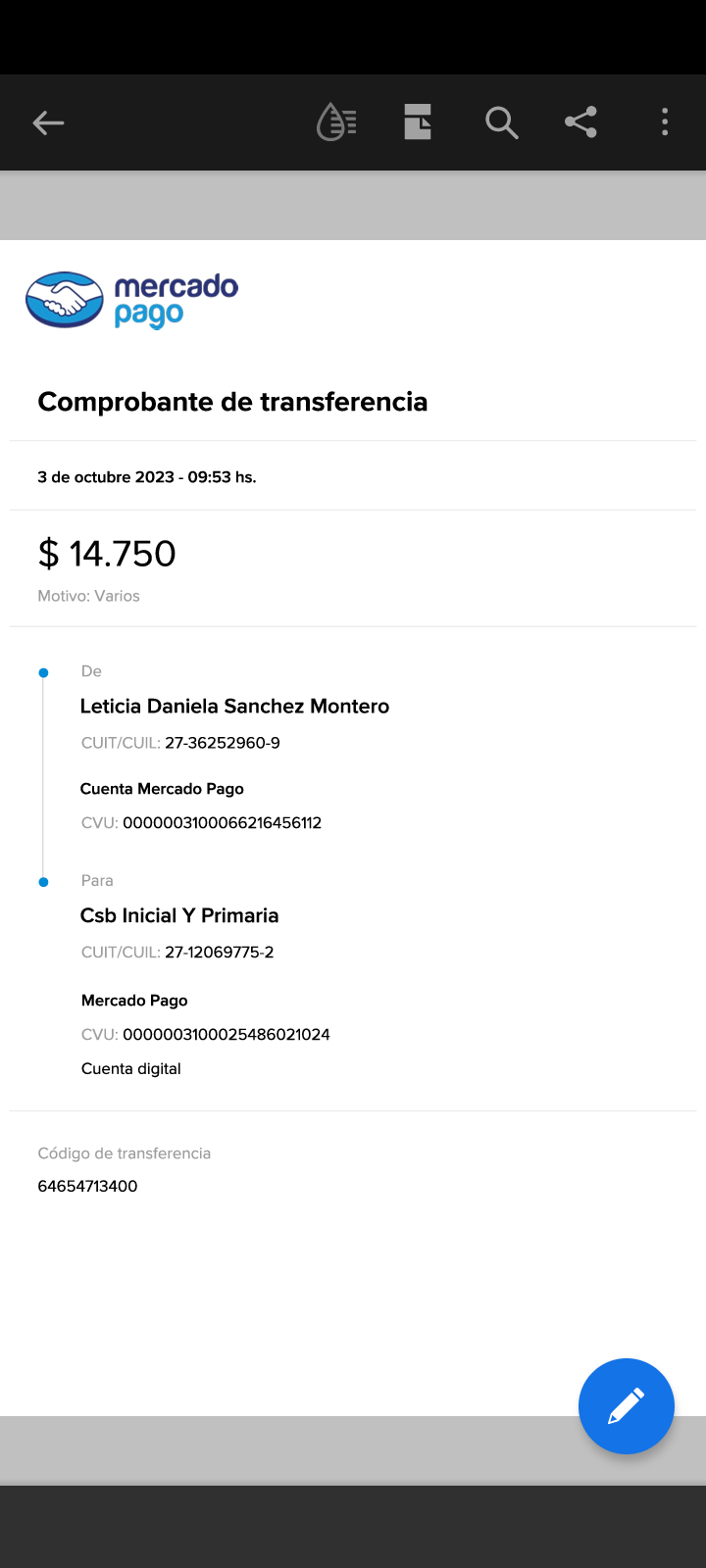Tap the blue pencil edit button
This screenshot has height=1568, width=706.
click(626, 1405)
